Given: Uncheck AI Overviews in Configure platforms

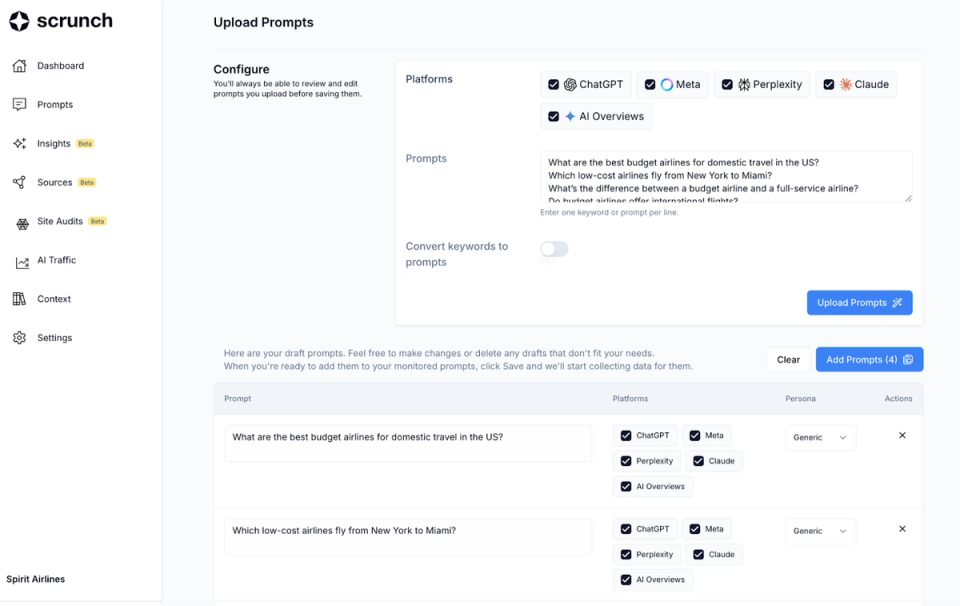Looking at the screenshot, I should click(x=553, y=116).
